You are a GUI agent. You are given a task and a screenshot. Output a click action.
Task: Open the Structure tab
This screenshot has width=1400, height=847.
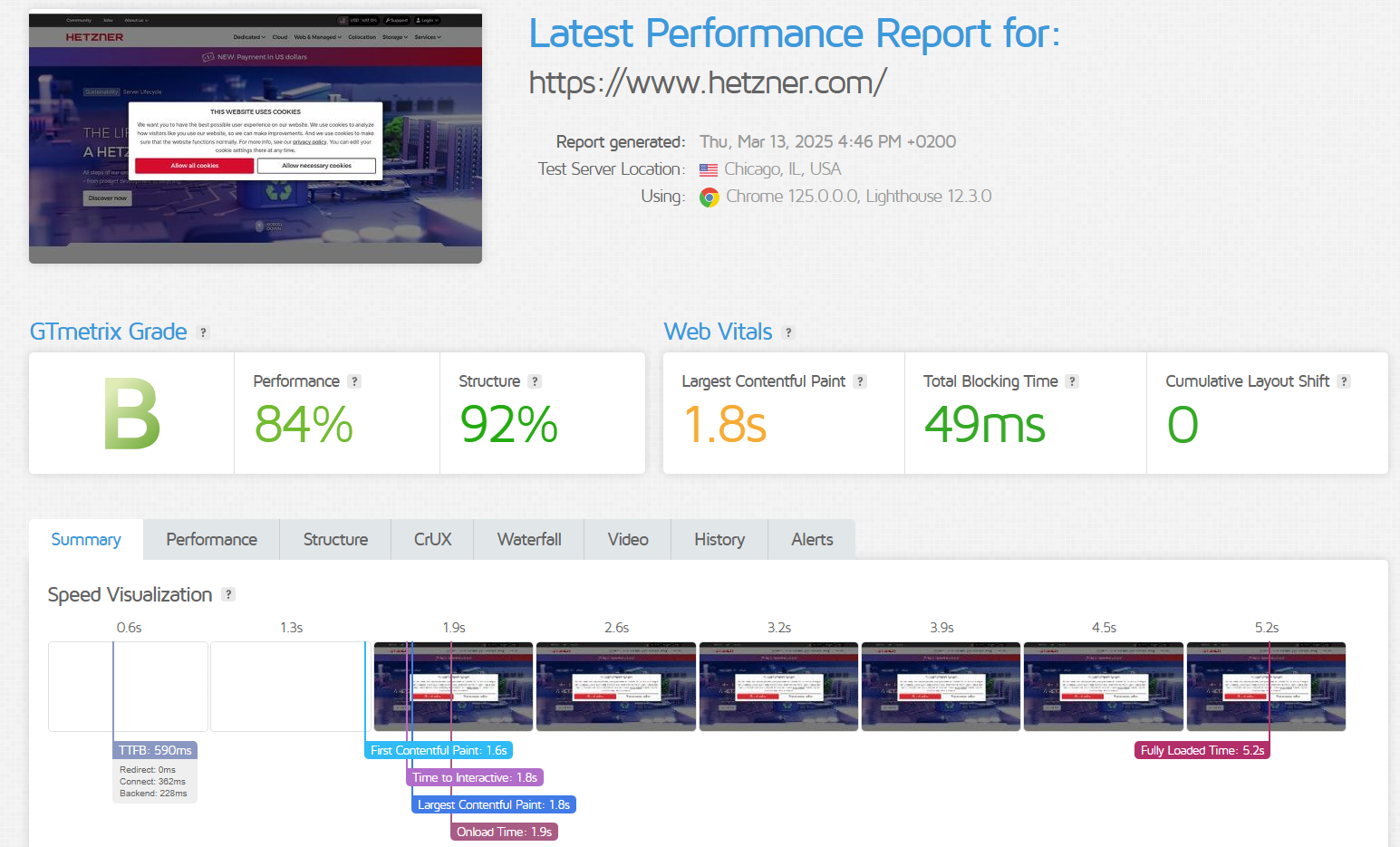335,540
